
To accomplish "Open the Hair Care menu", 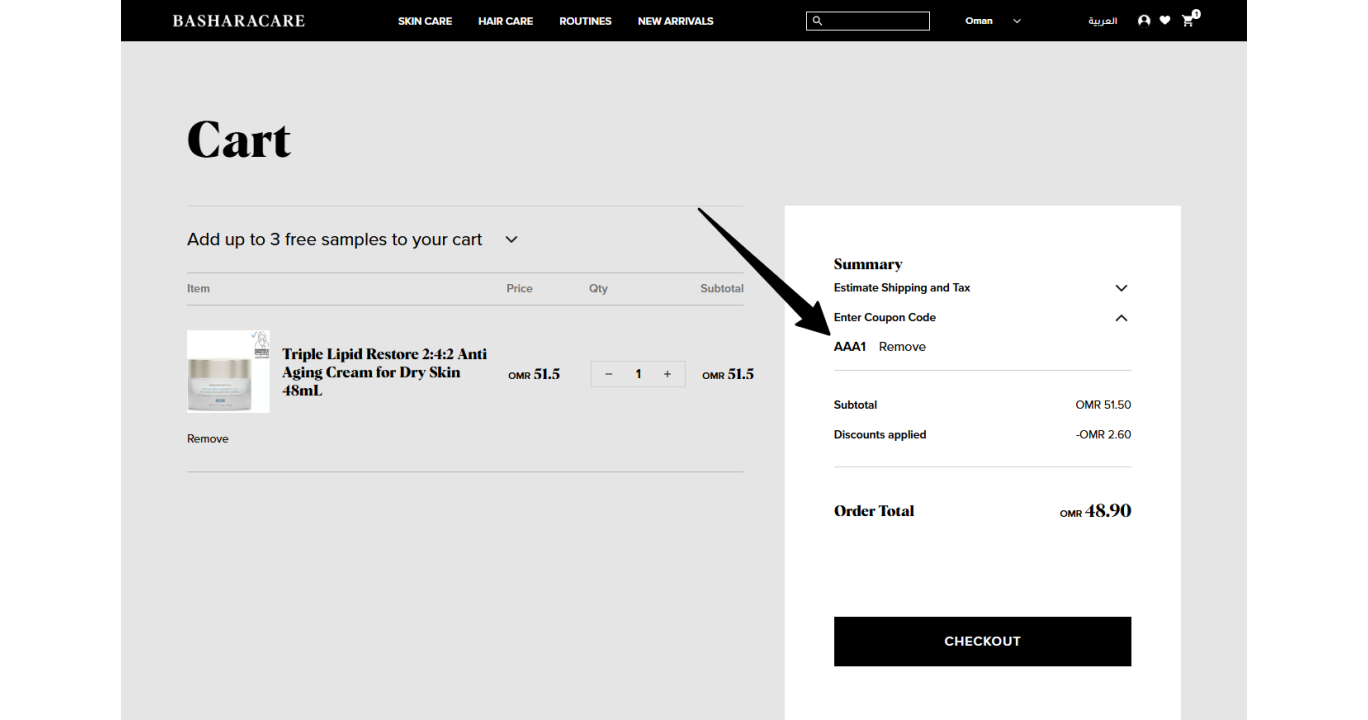I will (505, 21).
